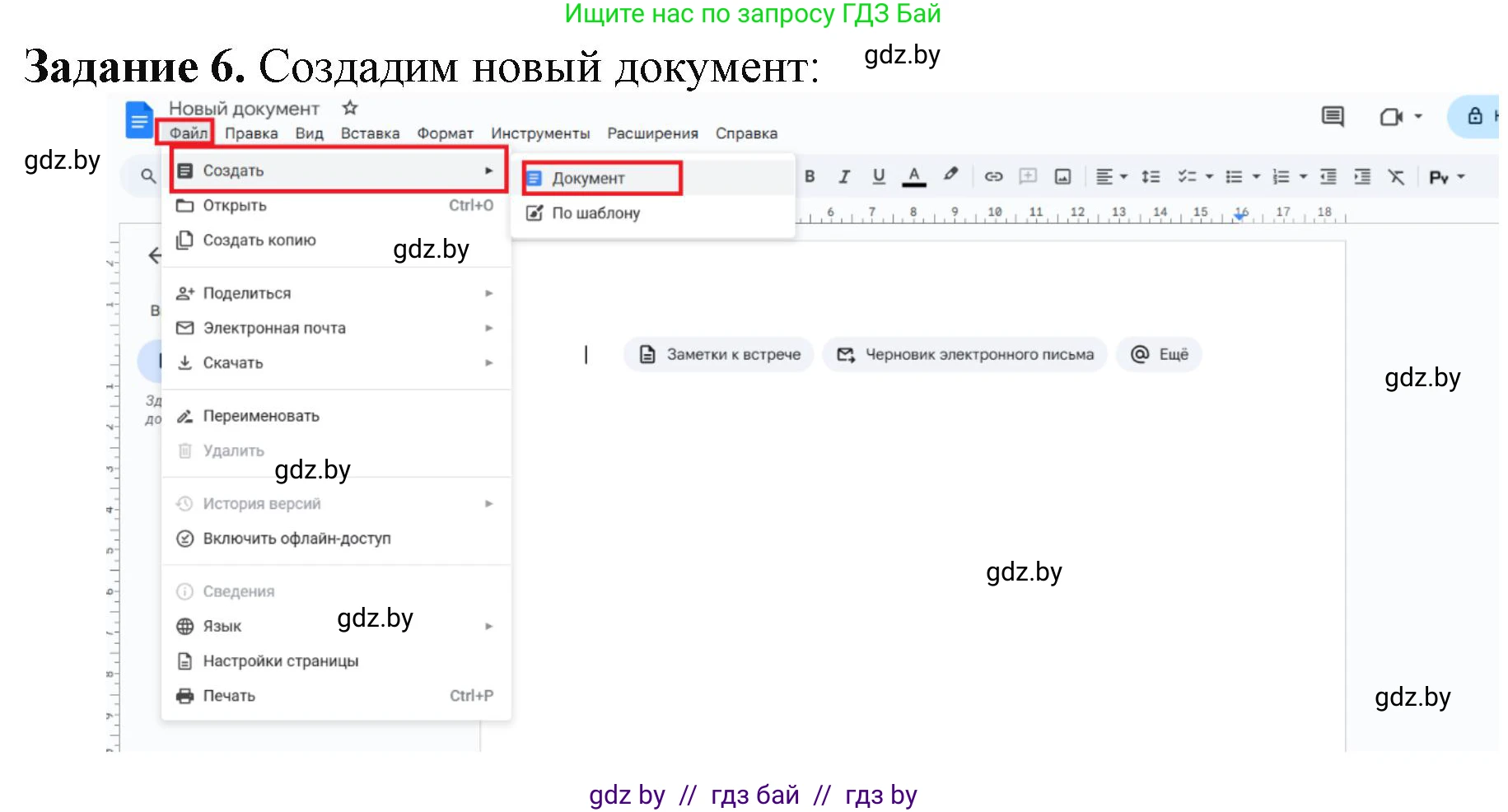
Task: Open the text color picker
Action: (913, 176)
